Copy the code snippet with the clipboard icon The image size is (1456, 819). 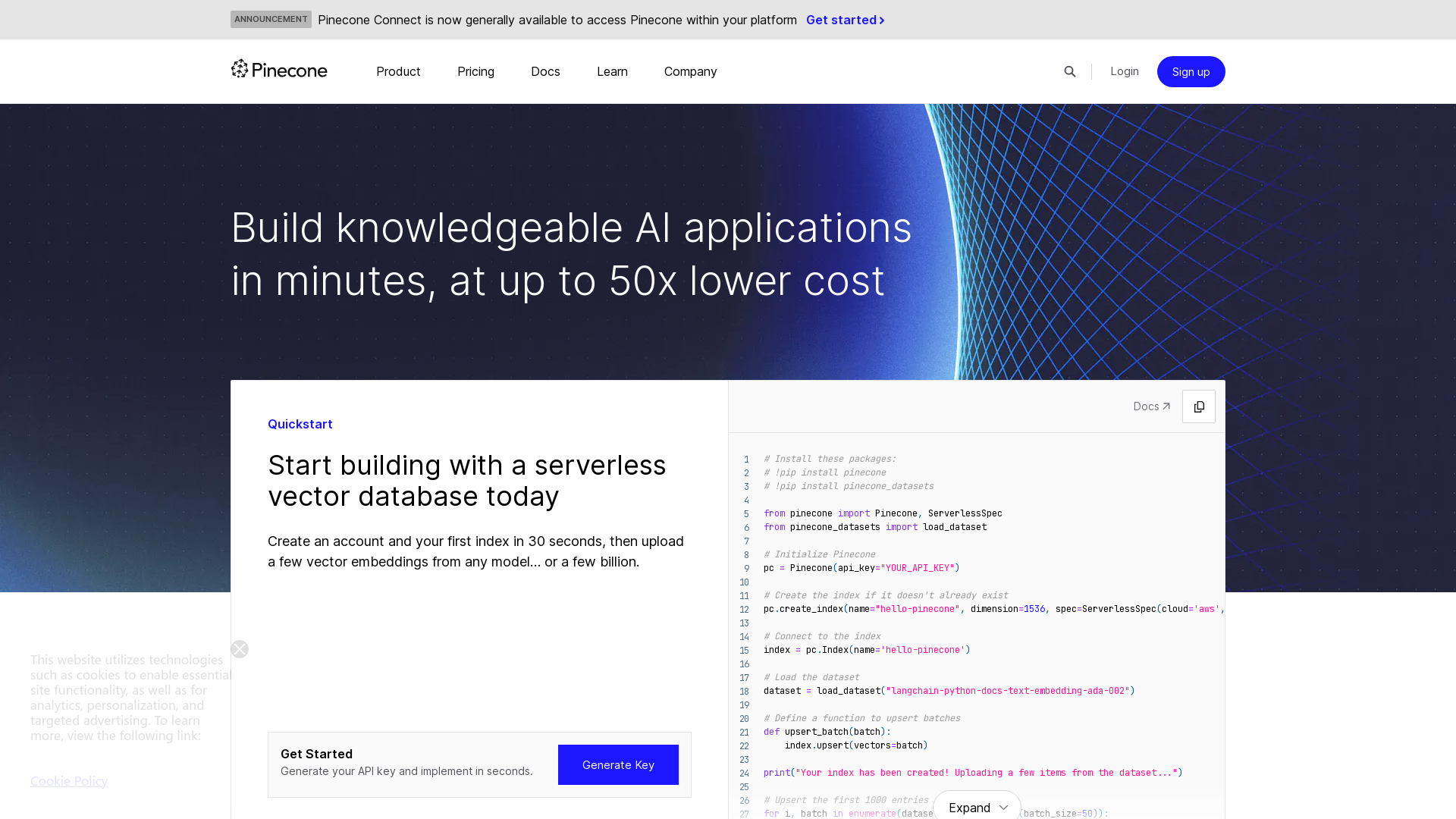point(1199,406)
